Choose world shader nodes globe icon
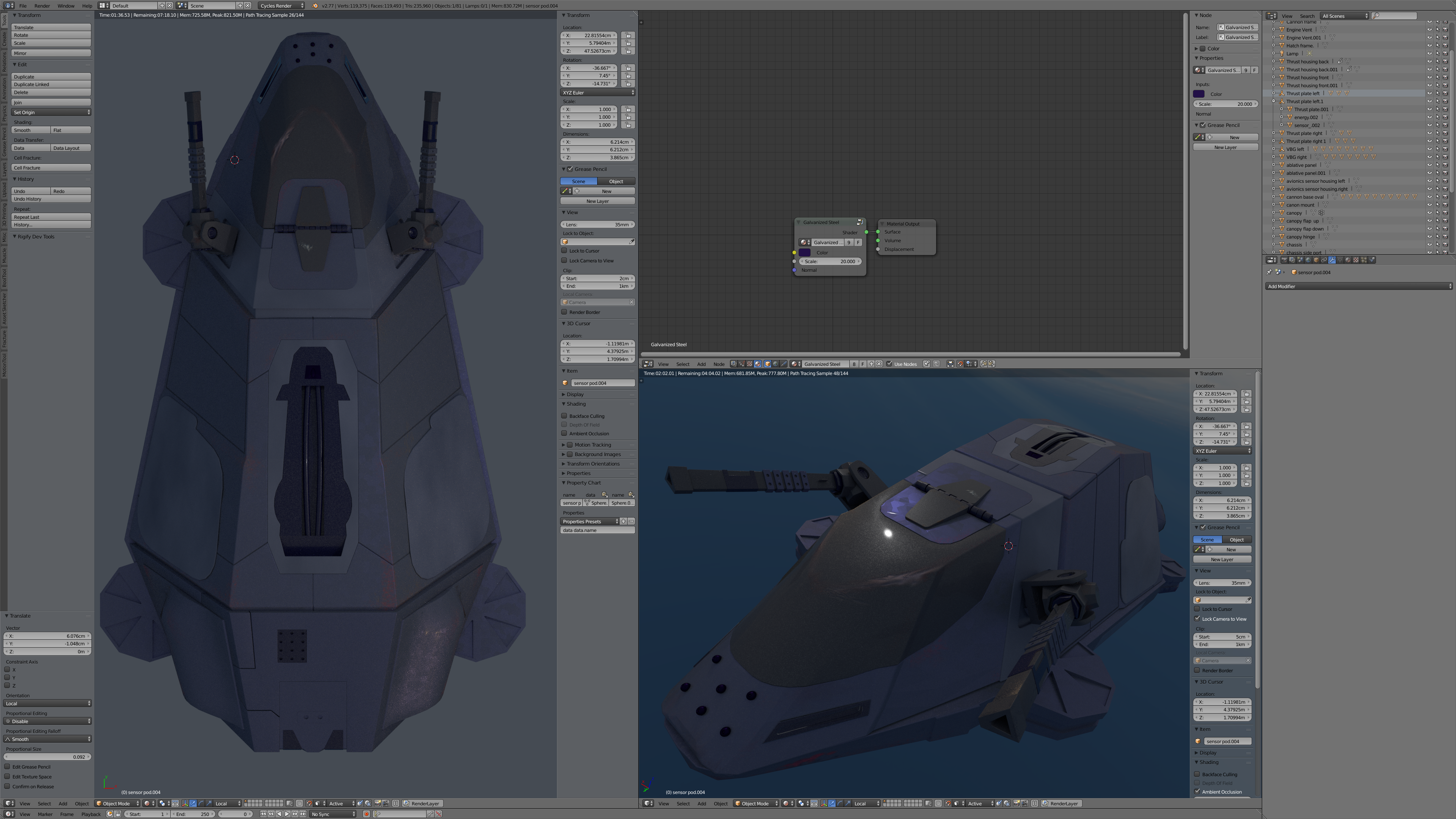1456x819 pixels. coord(775,364)
